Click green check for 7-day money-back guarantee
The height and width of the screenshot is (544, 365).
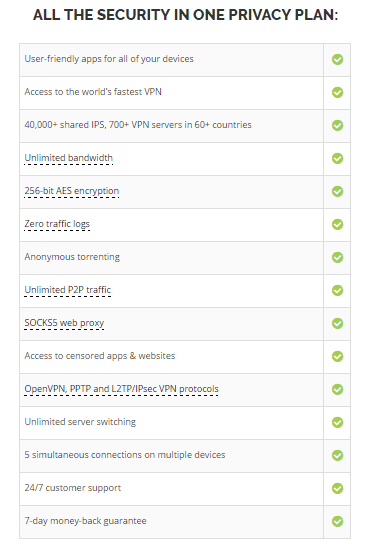tap(337, 521)
